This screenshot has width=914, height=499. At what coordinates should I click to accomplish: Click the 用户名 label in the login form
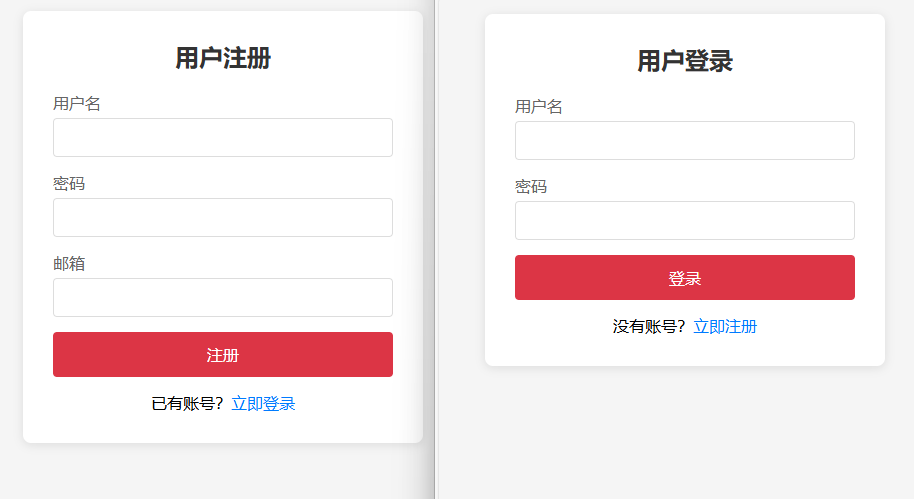point(539,107)
